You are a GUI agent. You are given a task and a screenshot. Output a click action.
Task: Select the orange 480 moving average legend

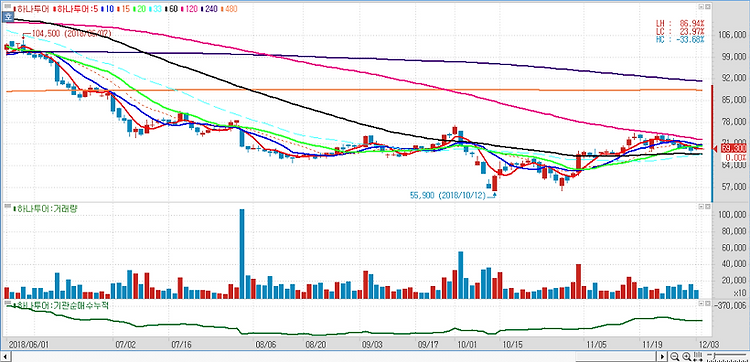click(x=228, y=9)
